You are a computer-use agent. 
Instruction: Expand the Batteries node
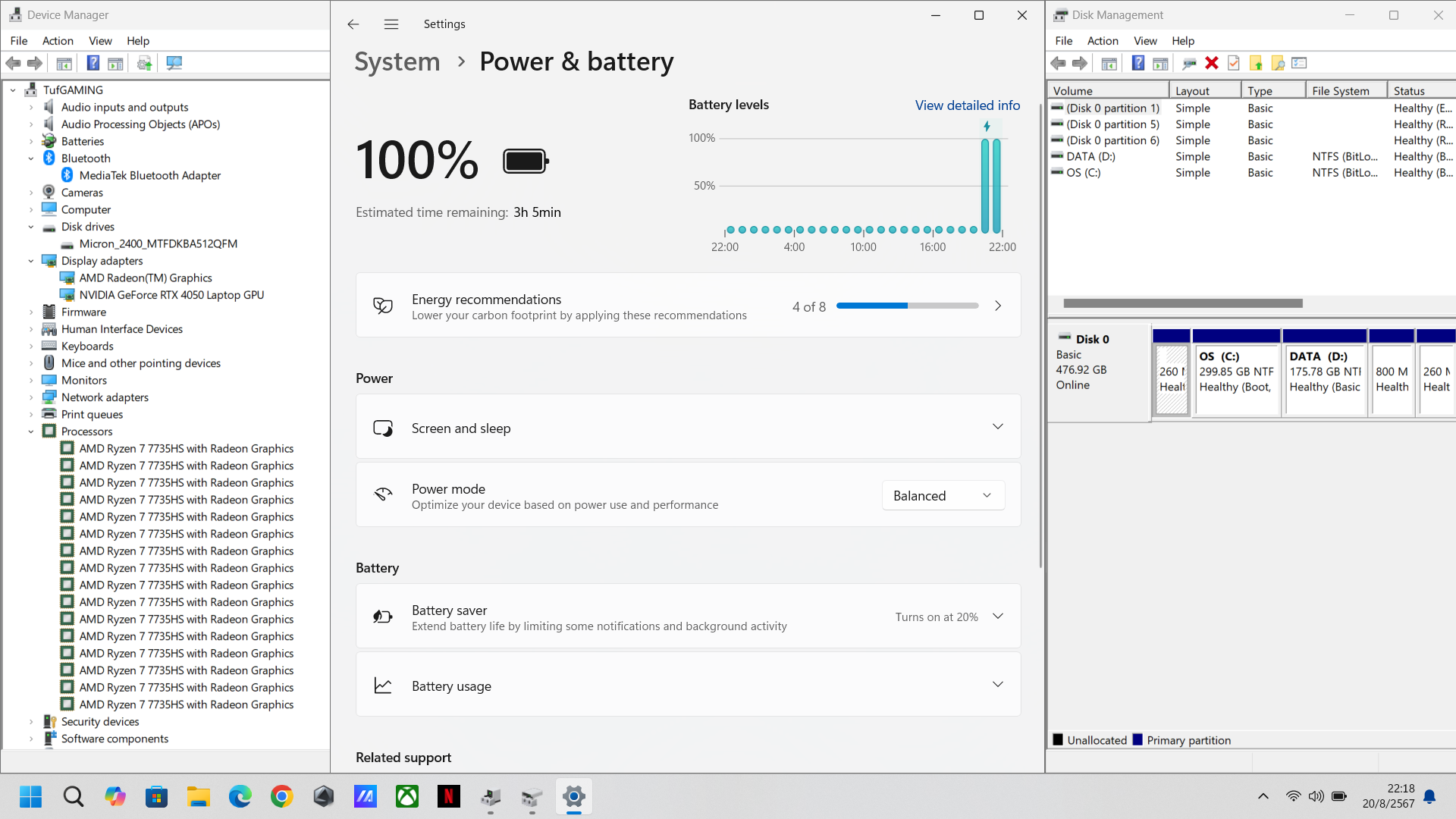click(x=31, y=141)
